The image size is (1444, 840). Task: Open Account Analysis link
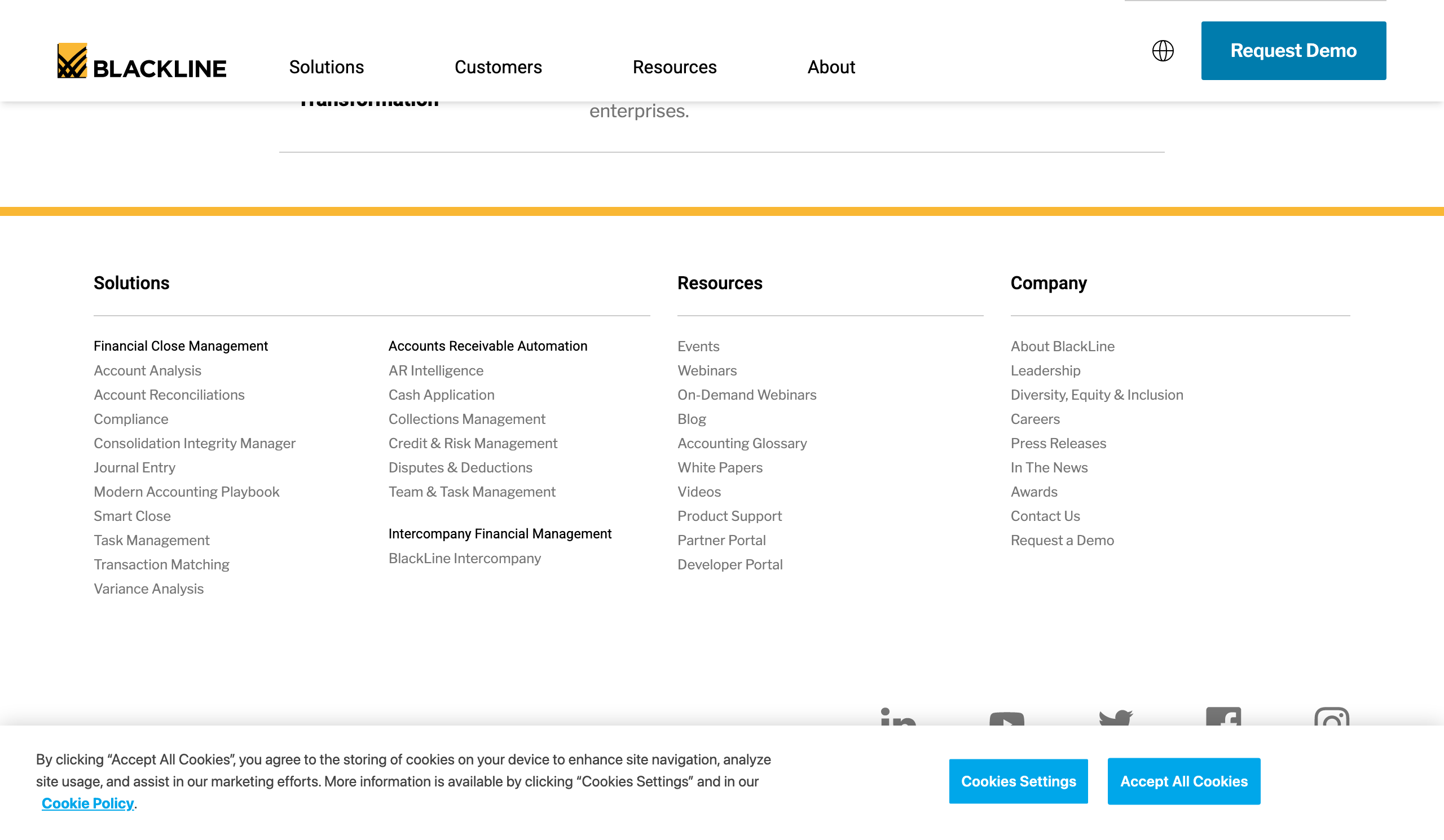coord(147,370)
